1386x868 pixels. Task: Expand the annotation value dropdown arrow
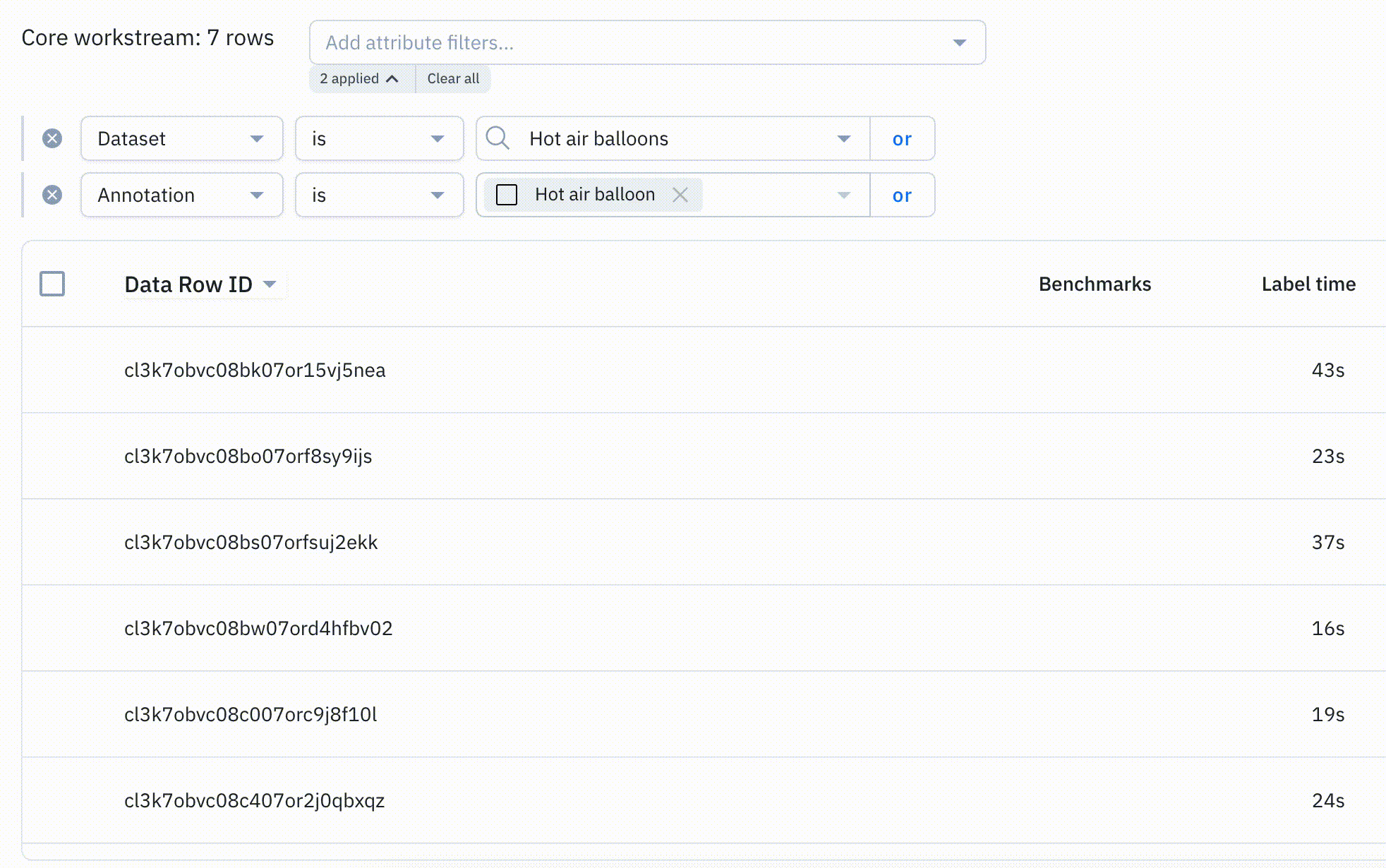point(844,195)
